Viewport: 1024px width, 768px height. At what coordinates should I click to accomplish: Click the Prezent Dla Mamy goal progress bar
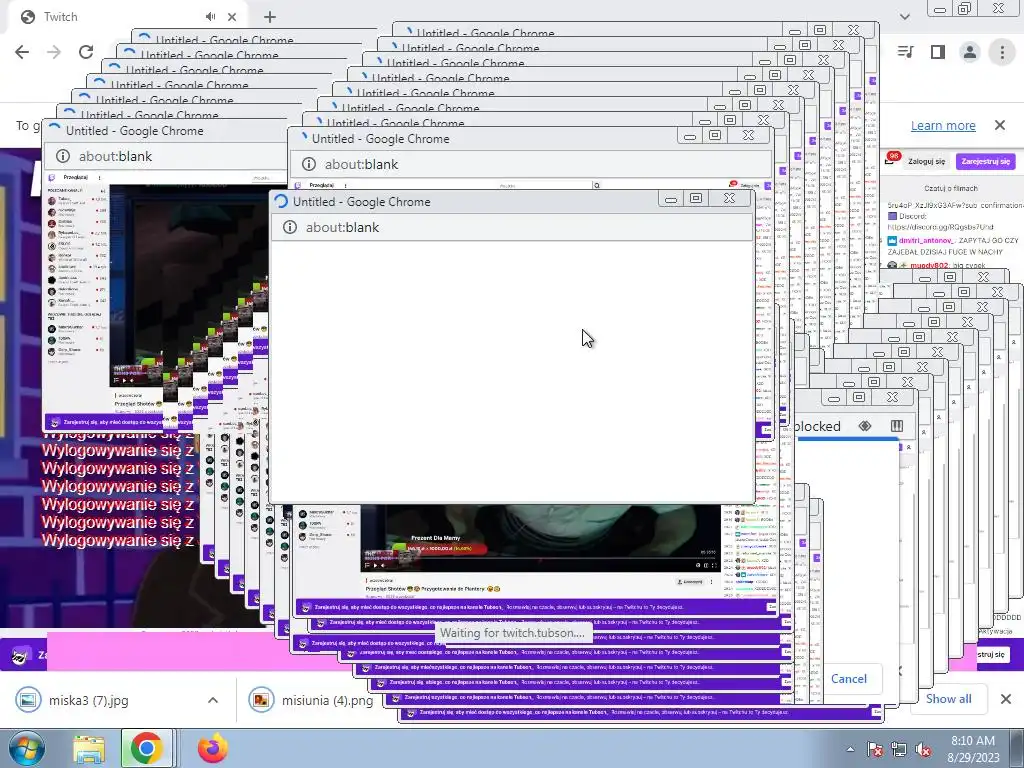click(x=438, y=549)
